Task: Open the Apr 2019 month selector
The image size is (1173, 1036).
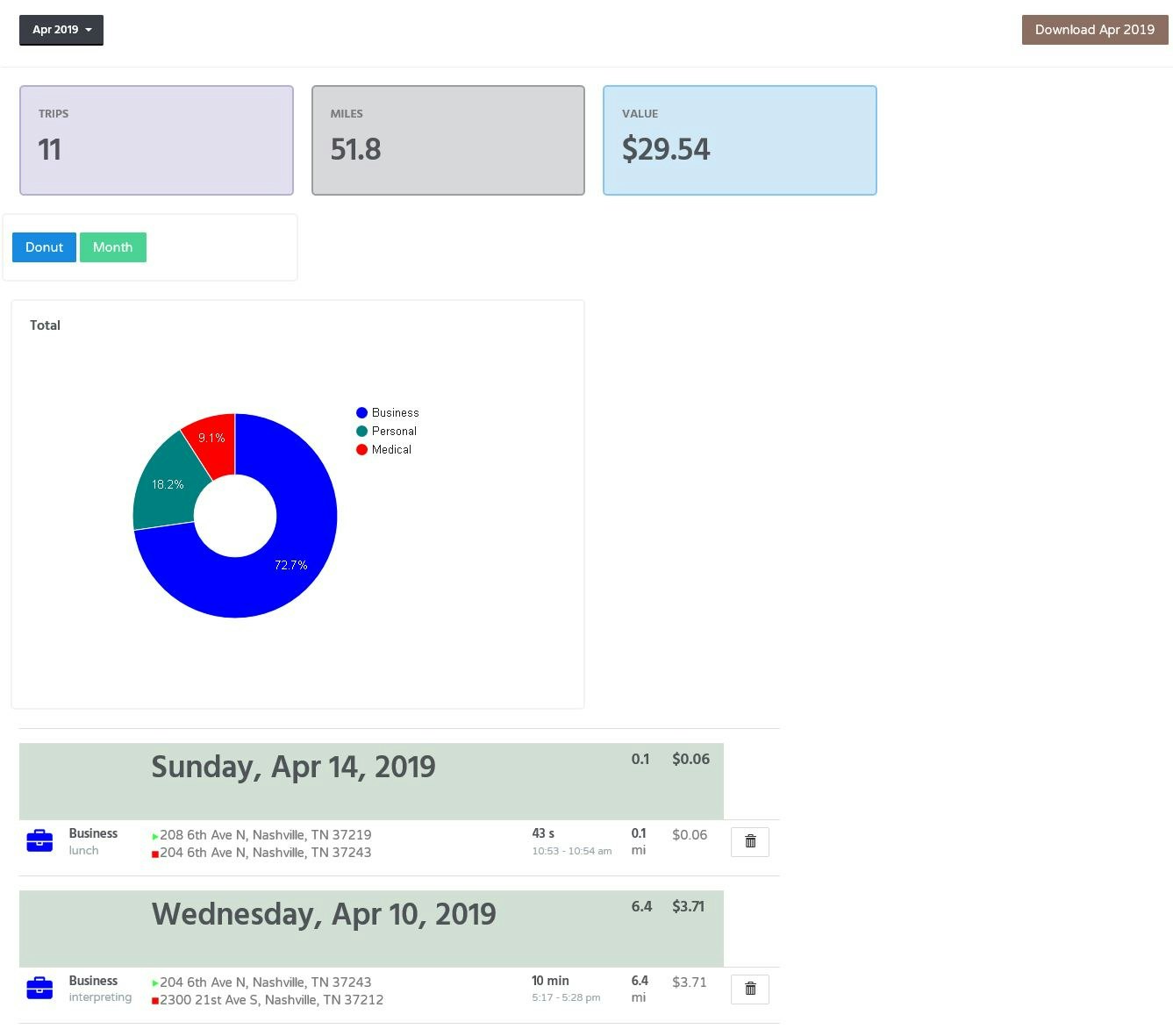Action: point(61,29)
